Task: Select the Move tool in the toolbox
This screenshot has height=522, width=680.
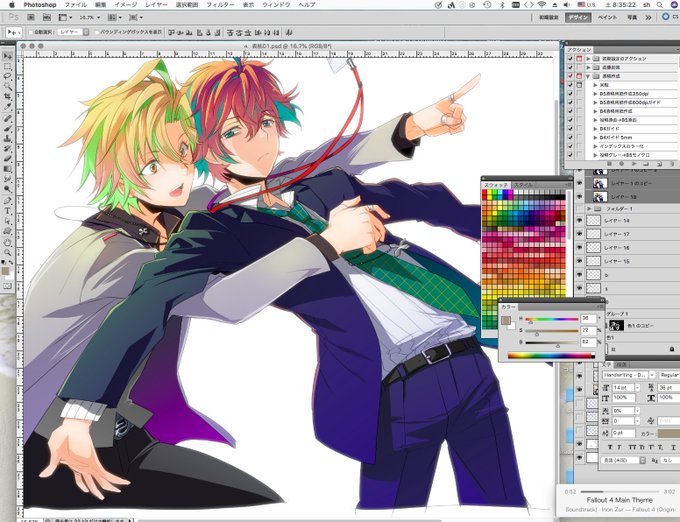Action: coord(8,57)
